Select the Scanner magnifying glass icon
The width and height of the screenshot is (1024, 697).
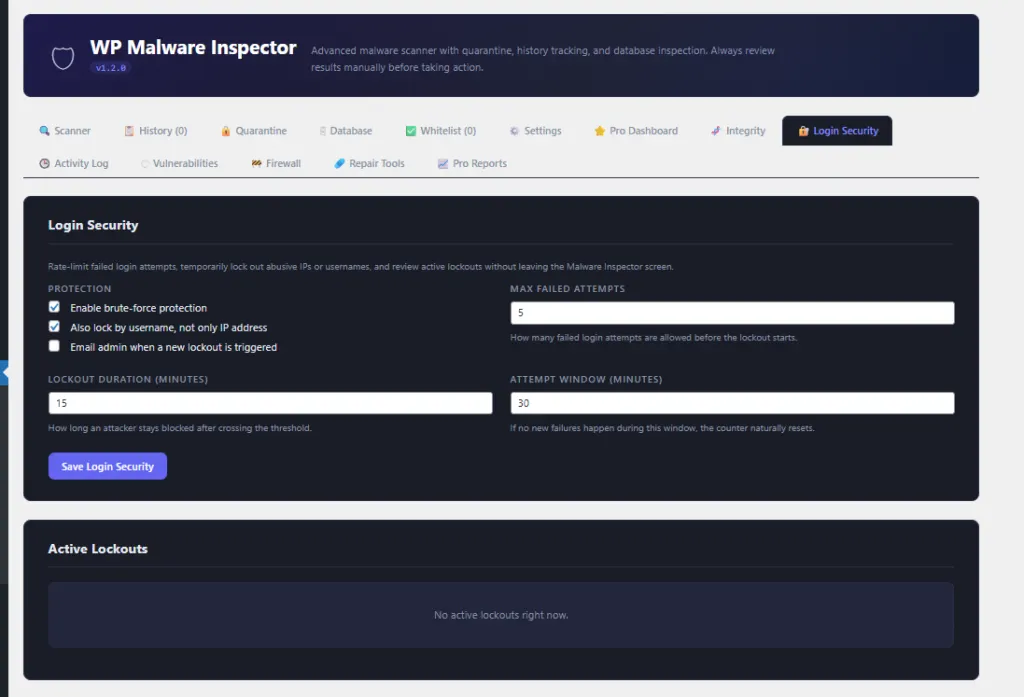(43, 130)
